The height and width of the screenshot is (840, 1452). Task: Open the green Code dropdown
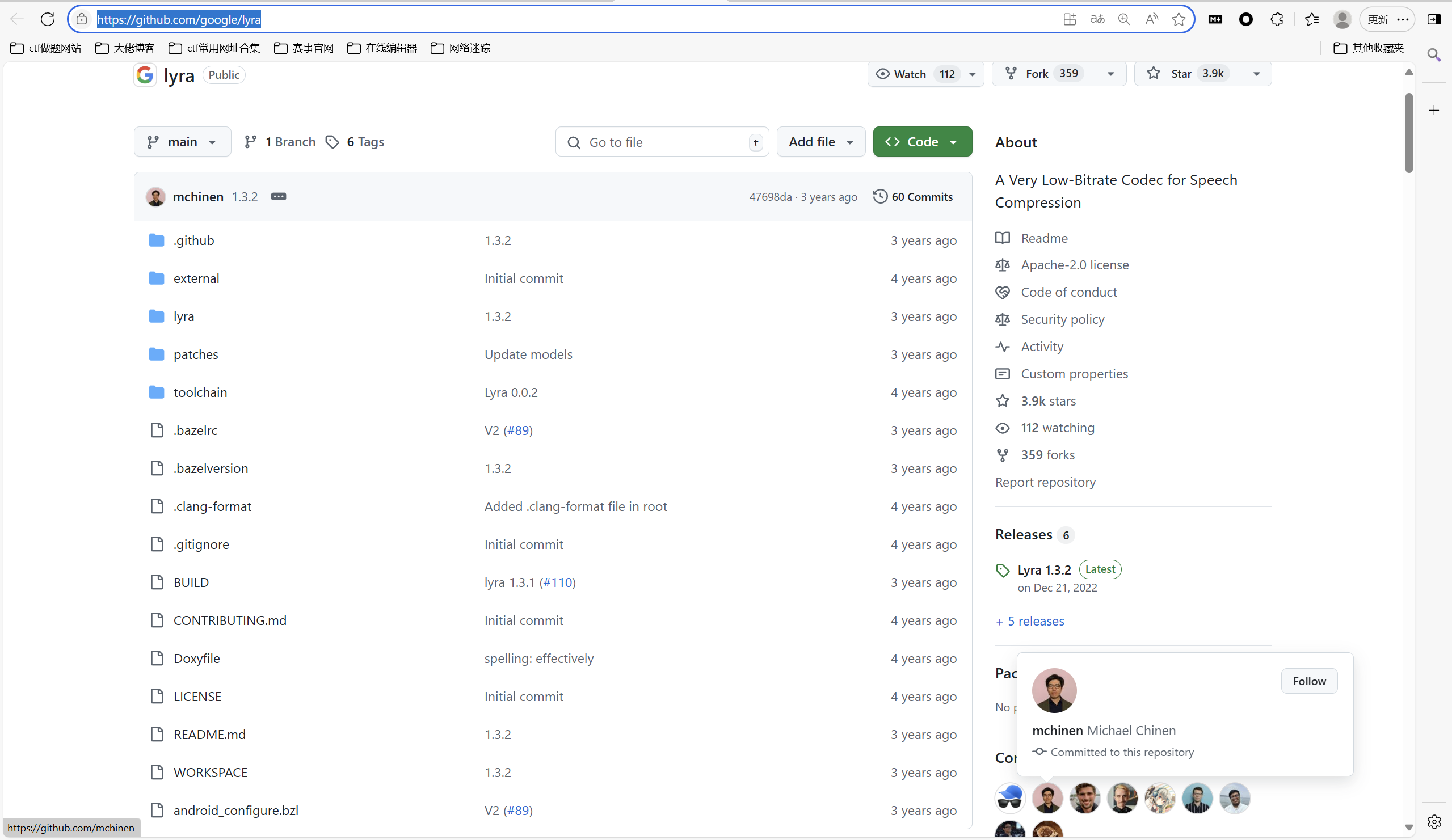[923, 142]
